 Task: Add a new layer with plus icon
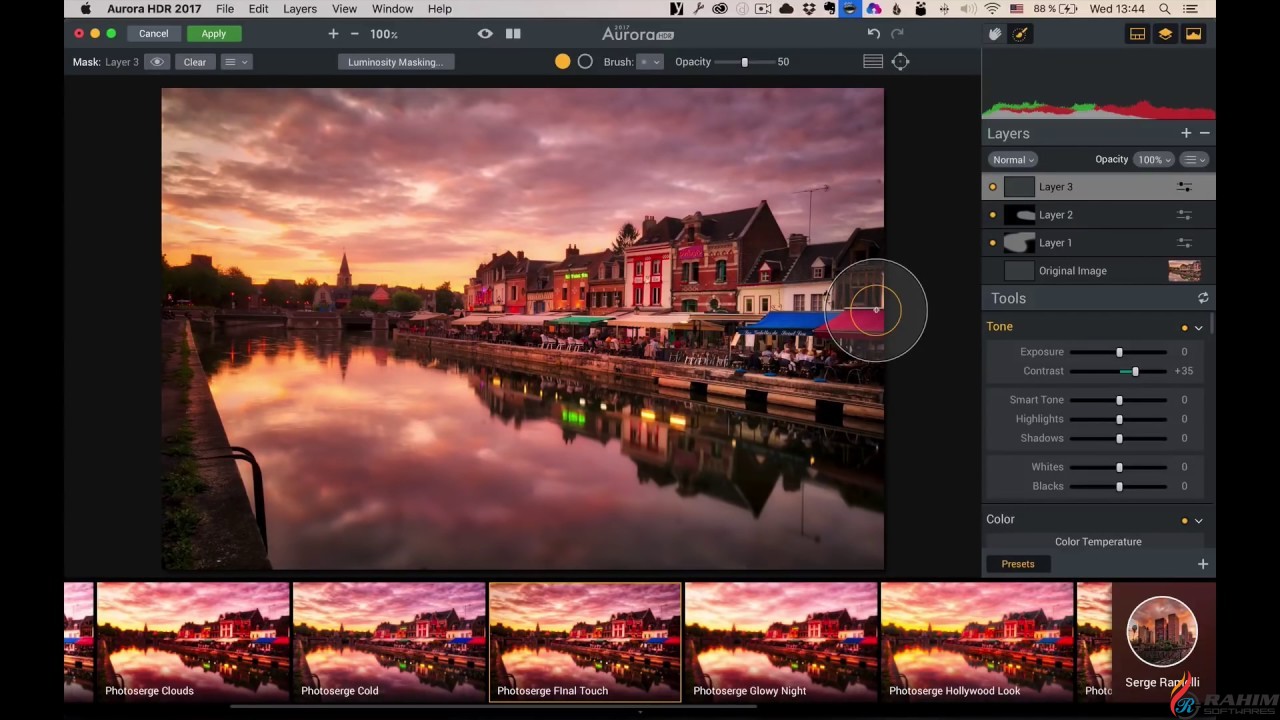tap(1186, 133)
